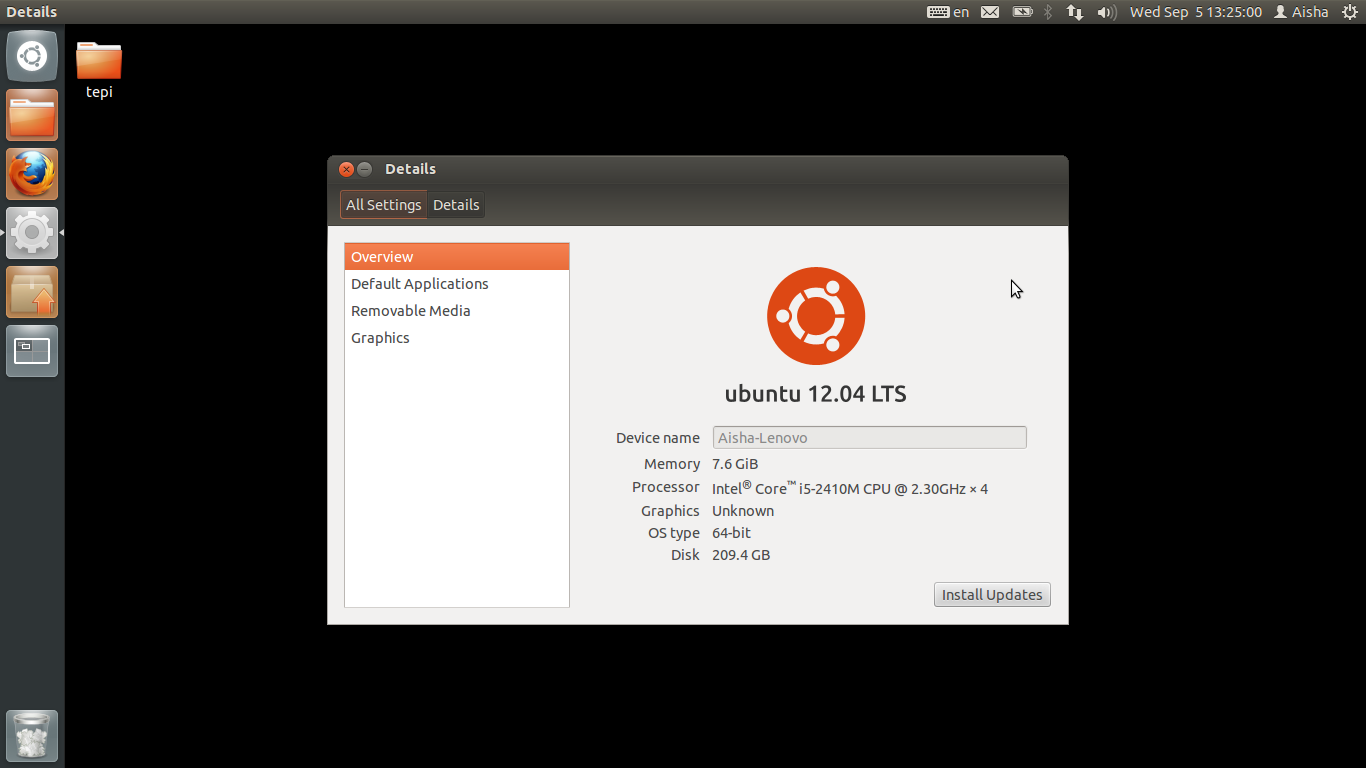Open the mail envelope indicator
This screenshot has width=1366, height=768.
point(990,12)
